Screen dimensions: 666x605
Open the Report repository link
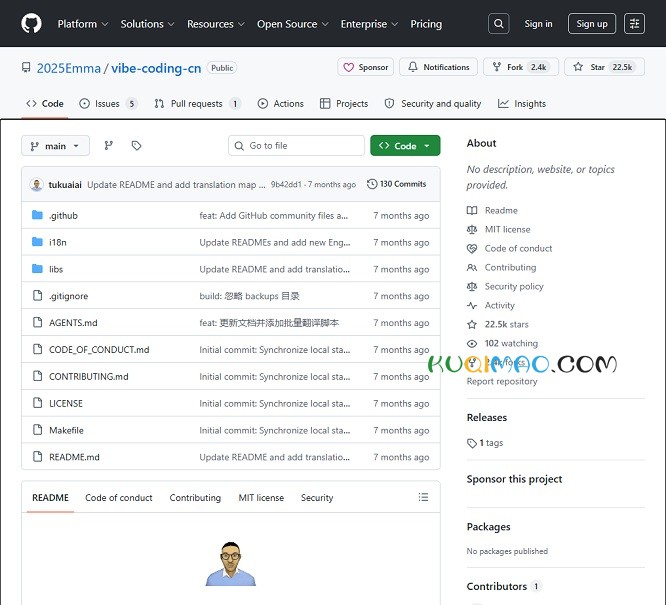[502, 382]
